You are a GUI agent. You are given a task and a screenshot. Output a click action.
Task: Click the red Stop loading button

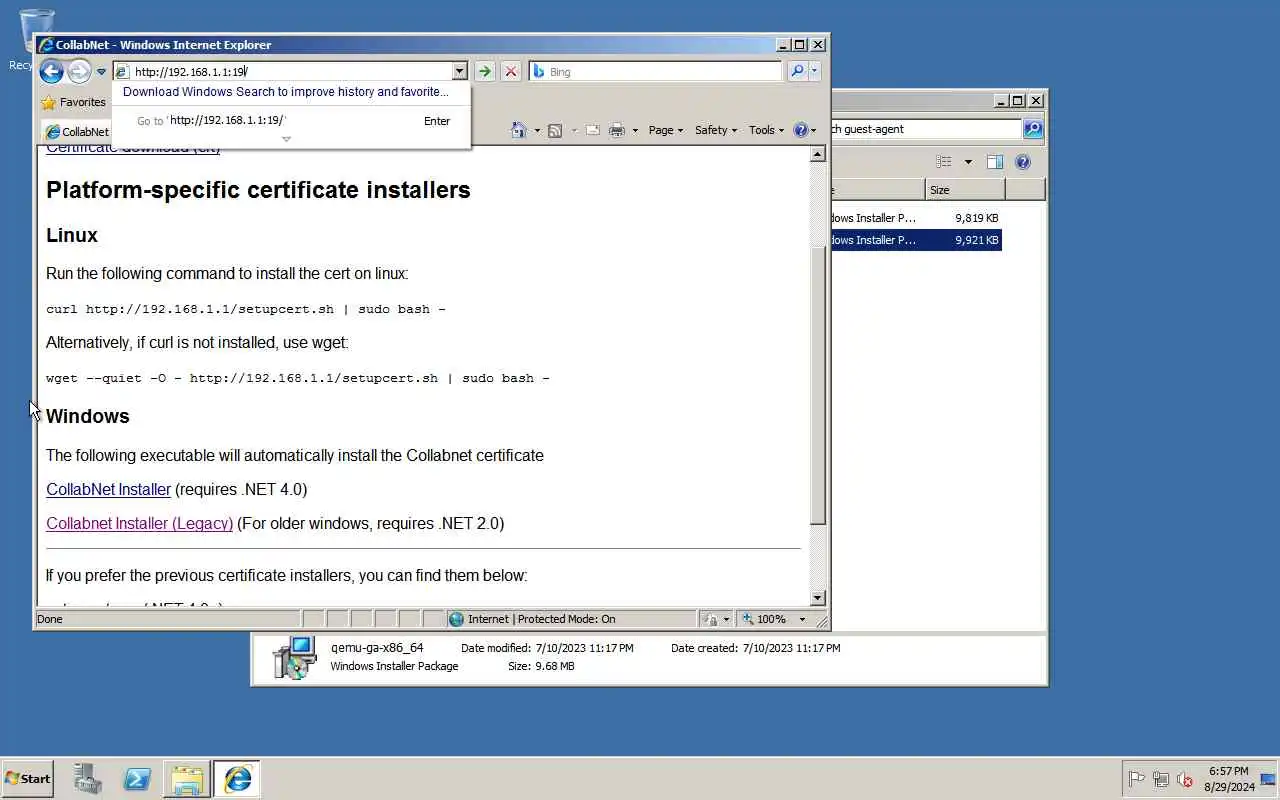pyautogui.click(x=511, y=71)
